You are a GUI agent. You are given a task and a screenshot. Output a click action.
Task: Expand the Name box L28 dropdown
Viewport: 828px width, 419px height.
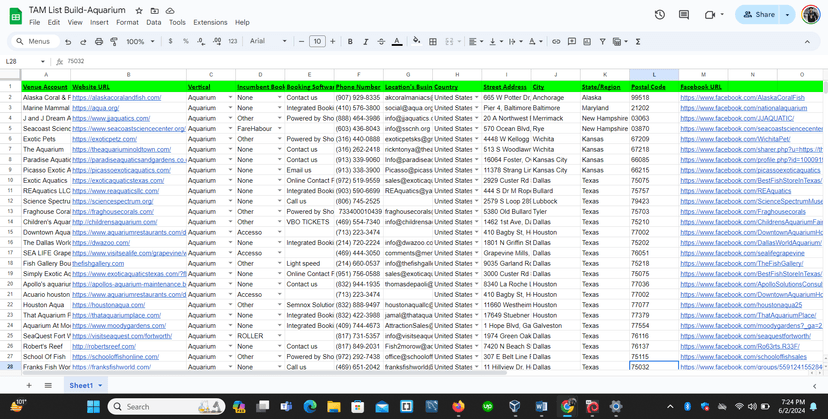[x=43, y=62]
